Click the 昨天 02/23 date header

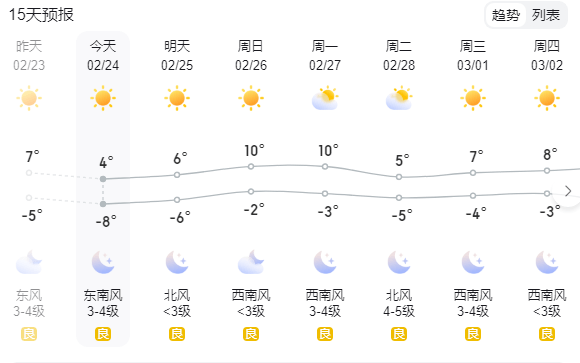(29, 56)
